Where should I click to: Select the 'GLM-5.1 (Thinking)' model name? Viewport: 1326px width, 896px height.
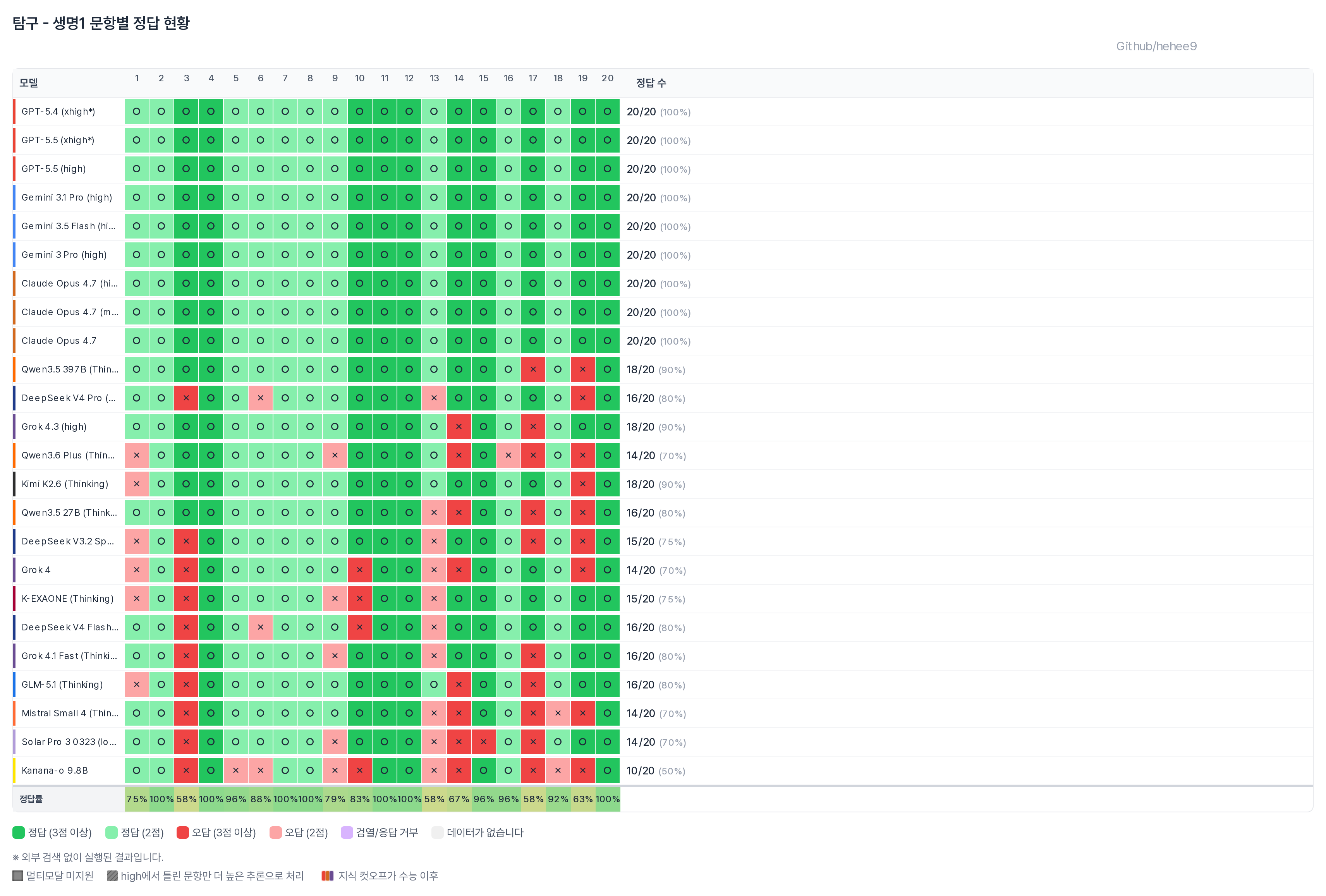click(x=62, y=685)
